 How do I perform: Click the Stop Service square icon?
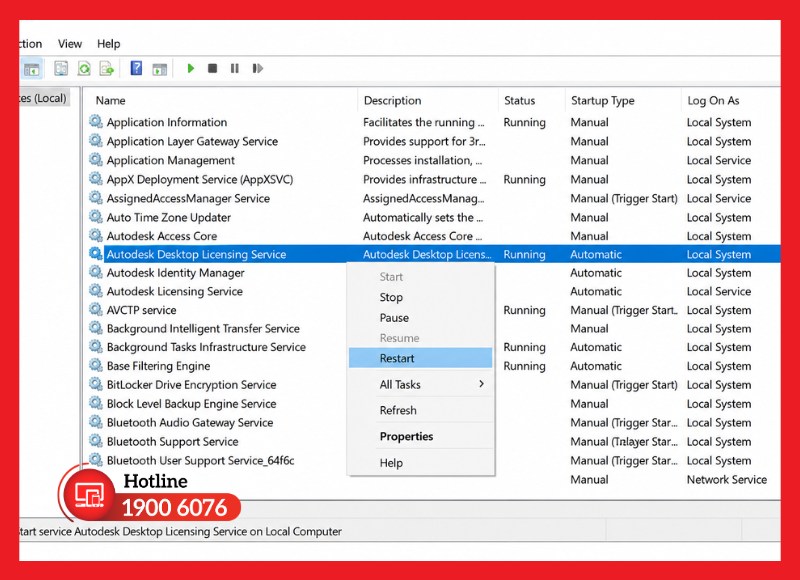click(x=213, y=68)
